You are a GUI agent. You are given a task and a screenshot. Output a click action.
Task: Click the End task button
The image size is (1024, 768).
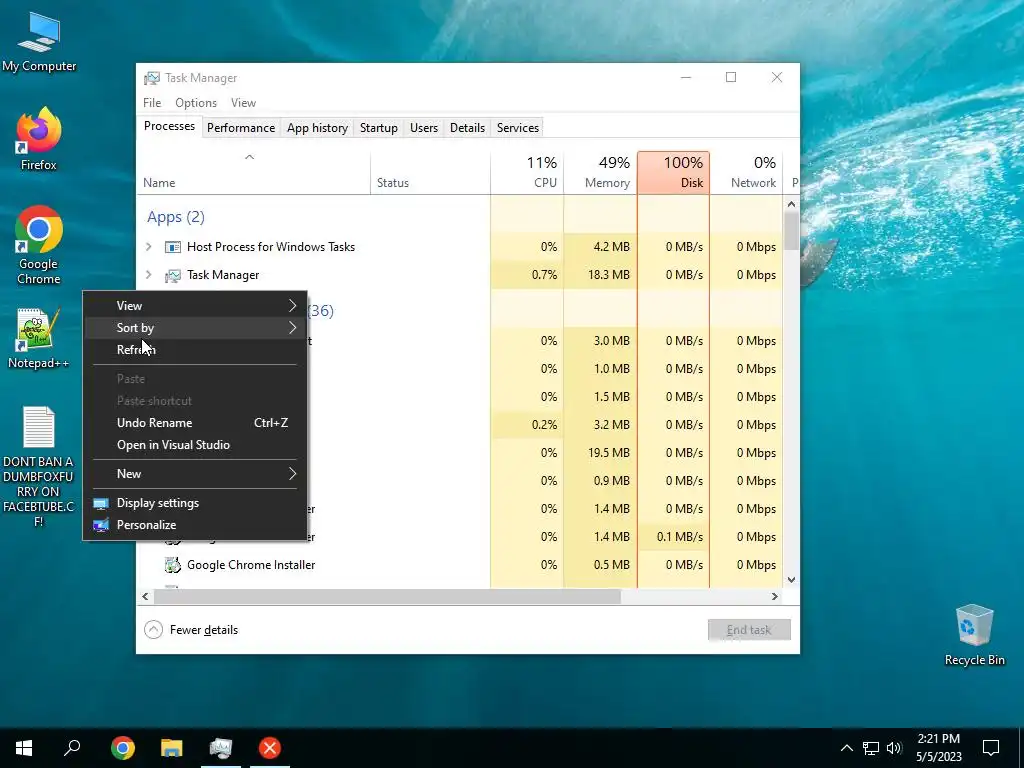tap(749, 630)
